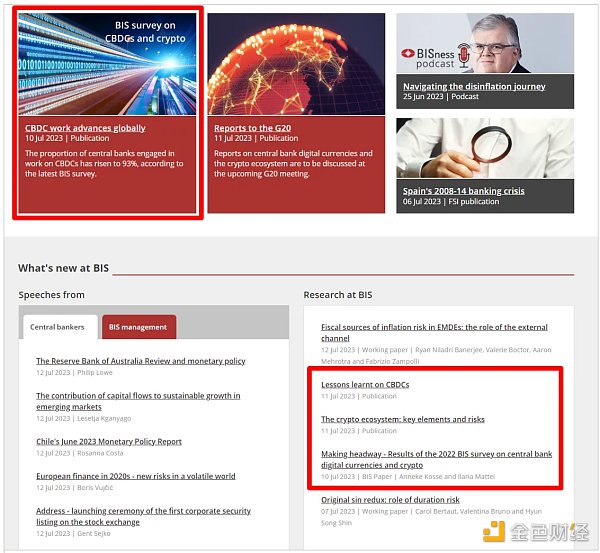
Task: Open Fiscal sources of inflation risk paper
Action: pyautogui.click(x=434, y=333)
